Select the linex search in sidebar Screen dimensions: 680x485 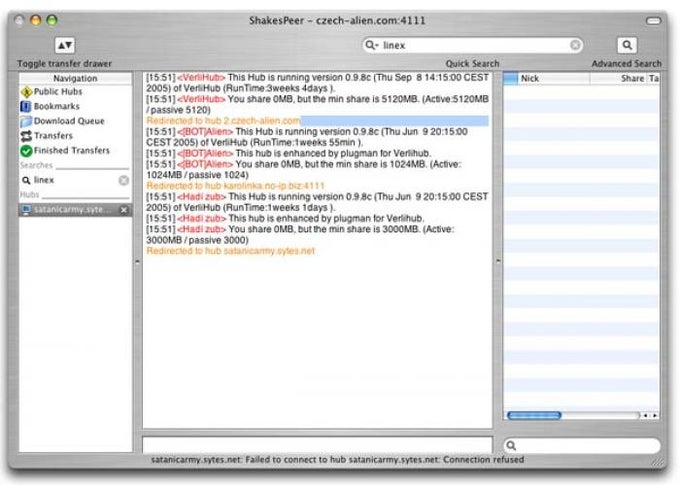pyautogui.click(x=75, y=180)
